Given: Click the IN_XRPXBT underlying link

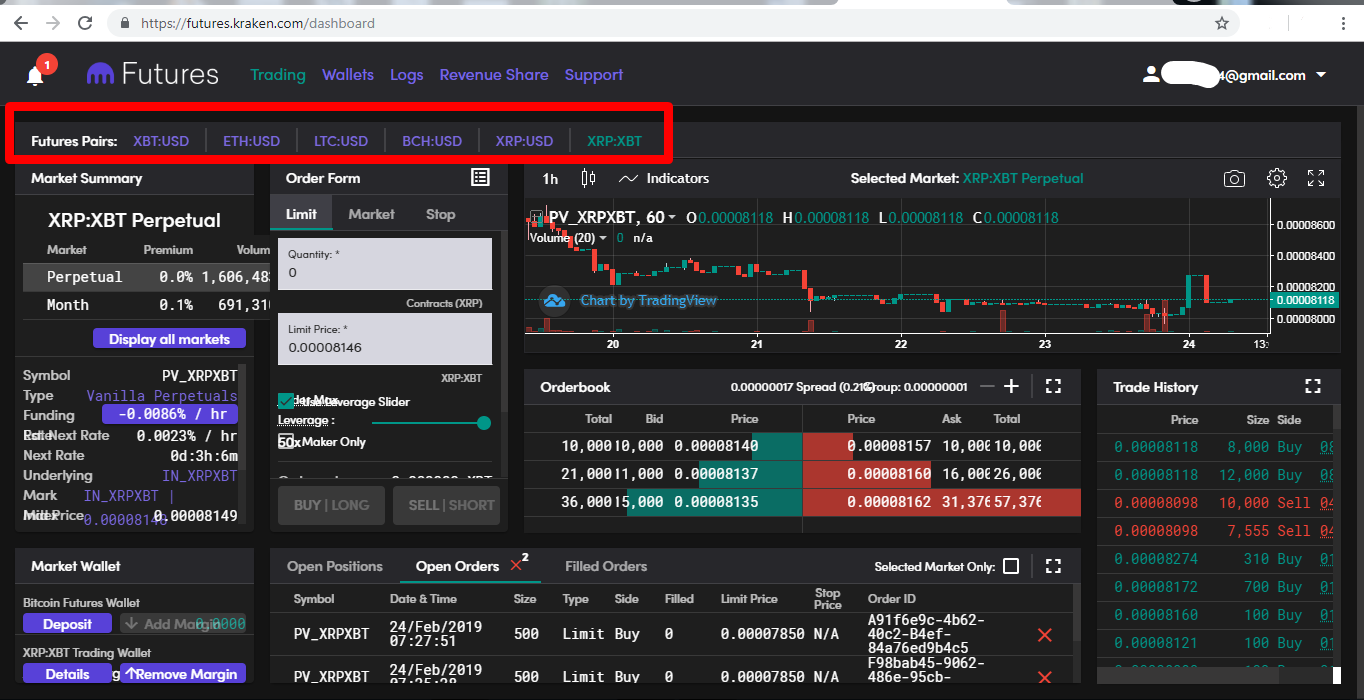Looking at the screenshot, I should 200,476.
